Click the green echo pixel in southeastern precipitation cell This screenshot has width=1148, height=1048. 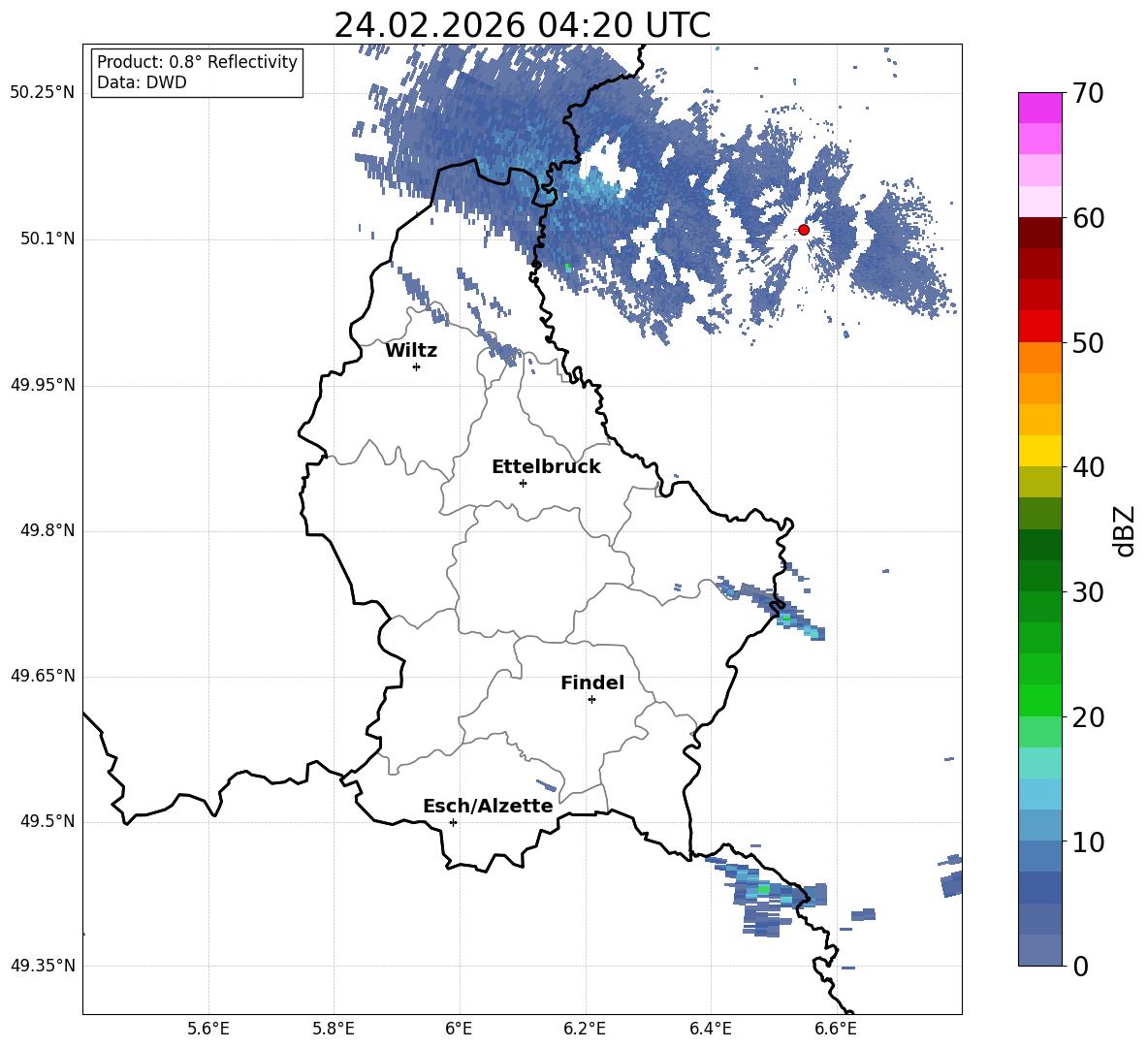[764, 889]
